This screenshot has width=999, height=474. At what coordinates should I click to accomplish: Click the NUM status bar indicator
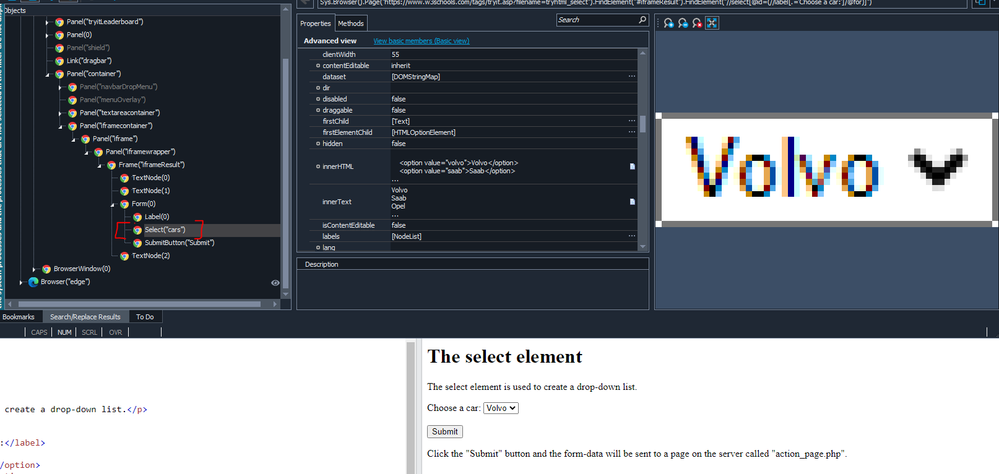click(64, 332)
